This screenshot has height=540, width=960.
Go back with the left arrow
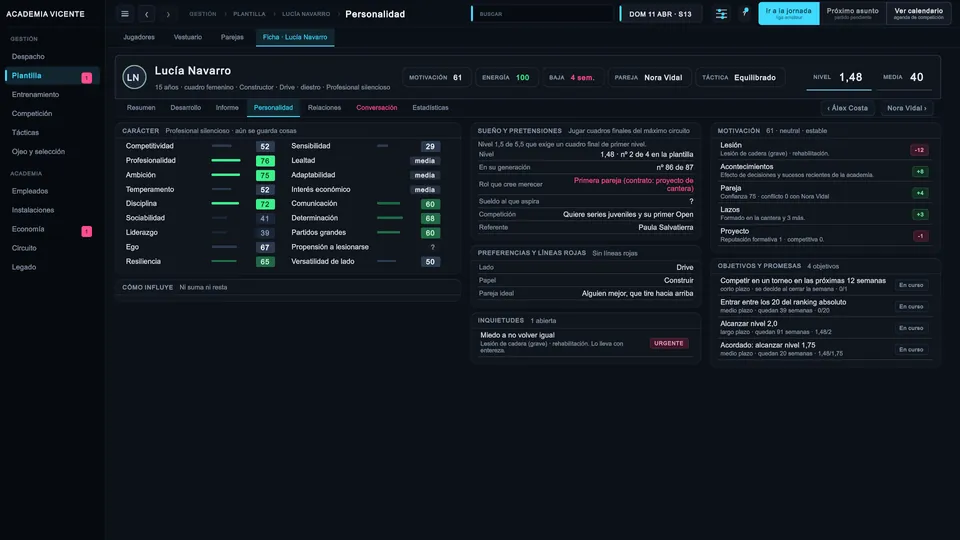pos(146,13)
